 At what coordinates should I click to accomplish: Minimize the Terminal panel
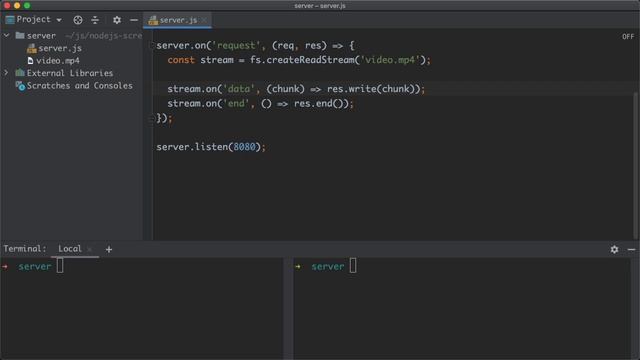tap(631, 249)
